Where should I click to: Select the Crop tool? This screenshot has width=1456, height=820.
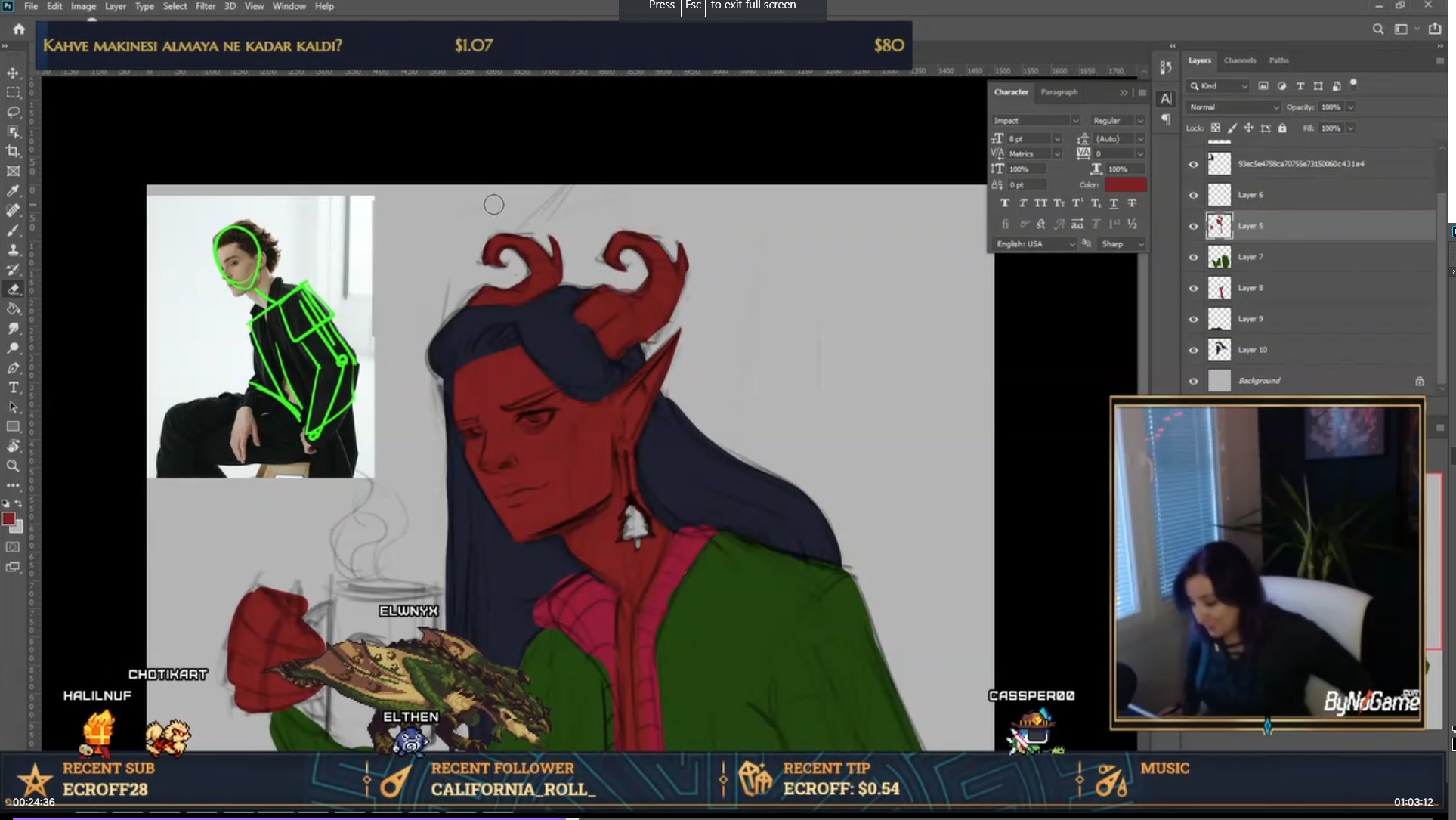(x=13, y=152)
